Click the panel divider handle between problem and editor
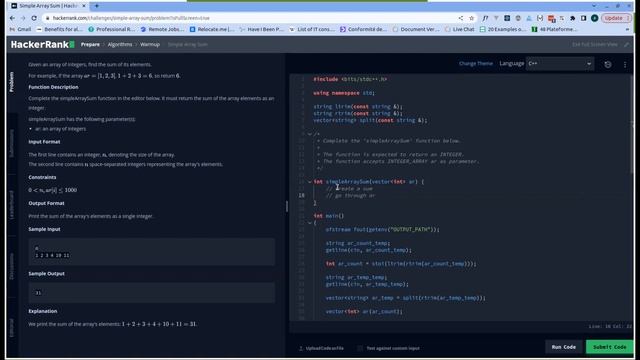 pyautogui.click(x=287, y=206)
